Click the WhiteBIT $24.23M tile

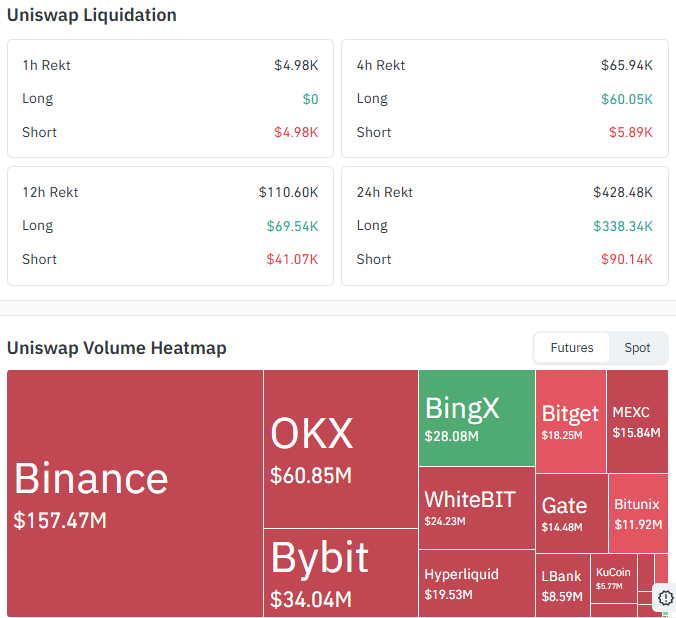[477, 508]
